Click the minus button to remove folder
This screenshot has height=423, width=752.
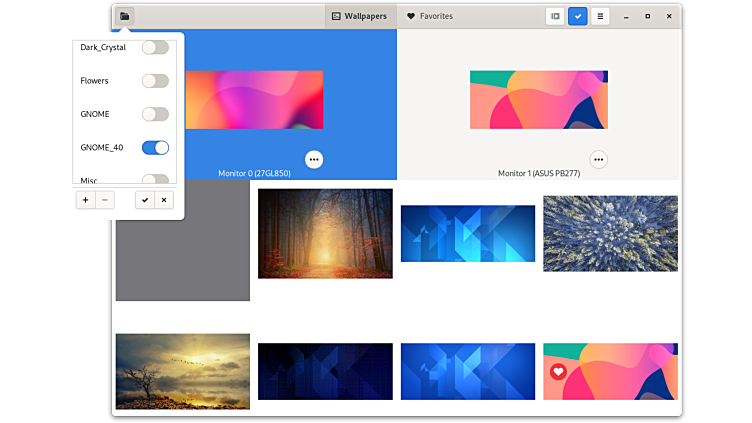coord(105,200)
